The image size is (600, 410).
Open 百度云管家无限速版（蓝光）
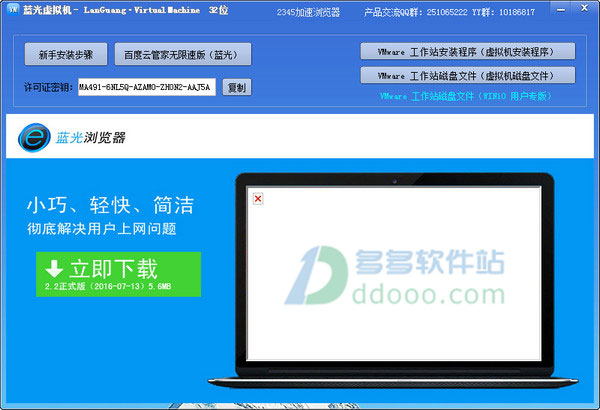coord(183,54)
